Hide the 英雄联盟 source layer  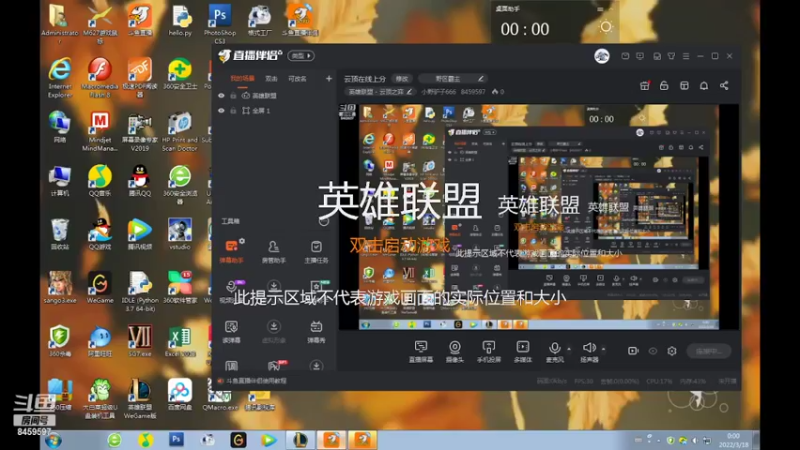click(221, 95)
